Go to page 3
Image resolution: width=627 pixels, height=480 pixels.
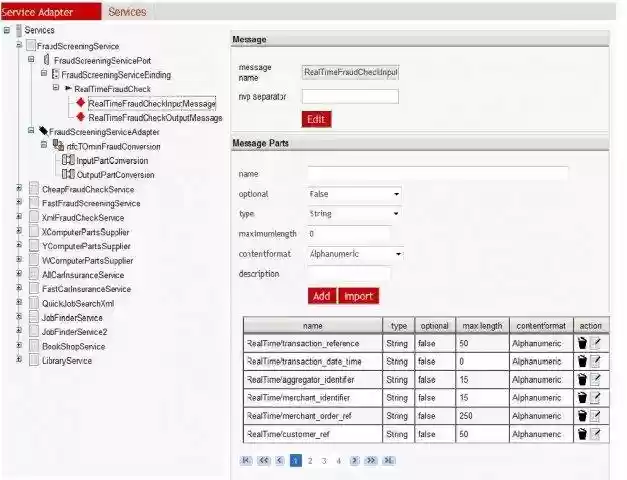tap(324, 461)
